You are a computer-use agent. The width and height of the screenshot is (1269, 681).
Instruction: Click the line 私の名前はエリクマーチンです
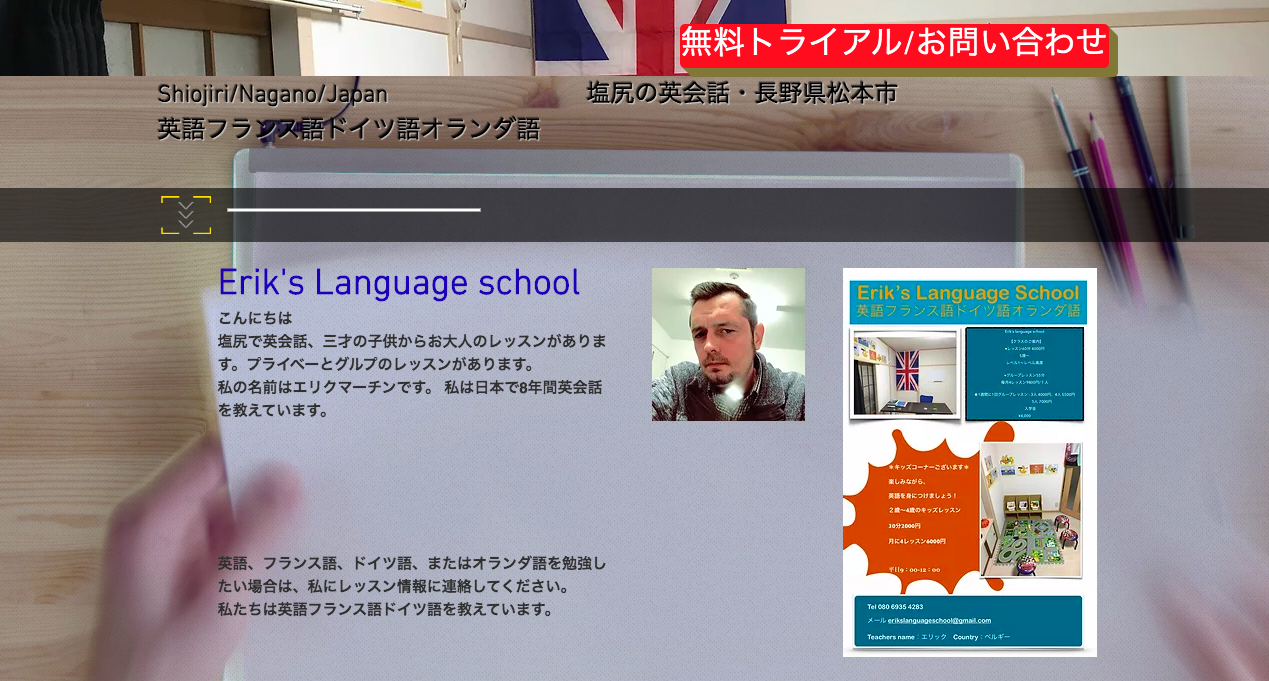click(410, 398)
